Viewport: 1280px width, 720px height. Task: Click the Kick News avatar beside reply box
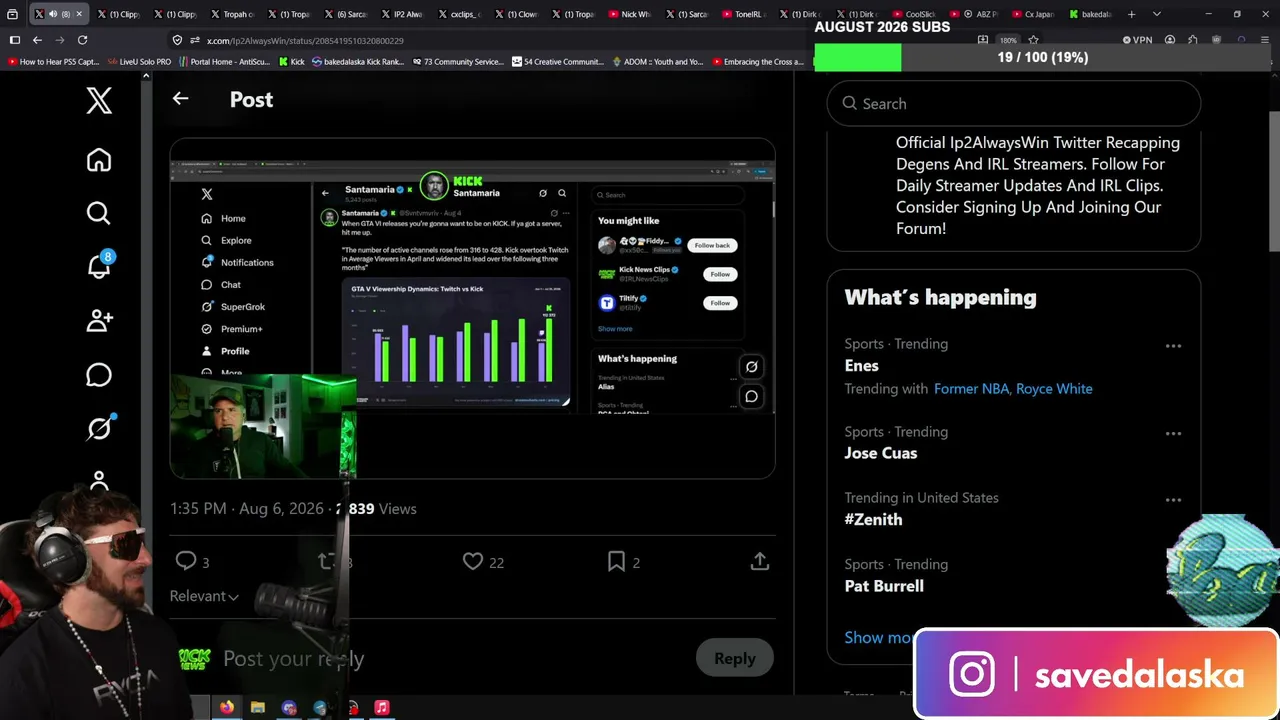pos(194,658)
